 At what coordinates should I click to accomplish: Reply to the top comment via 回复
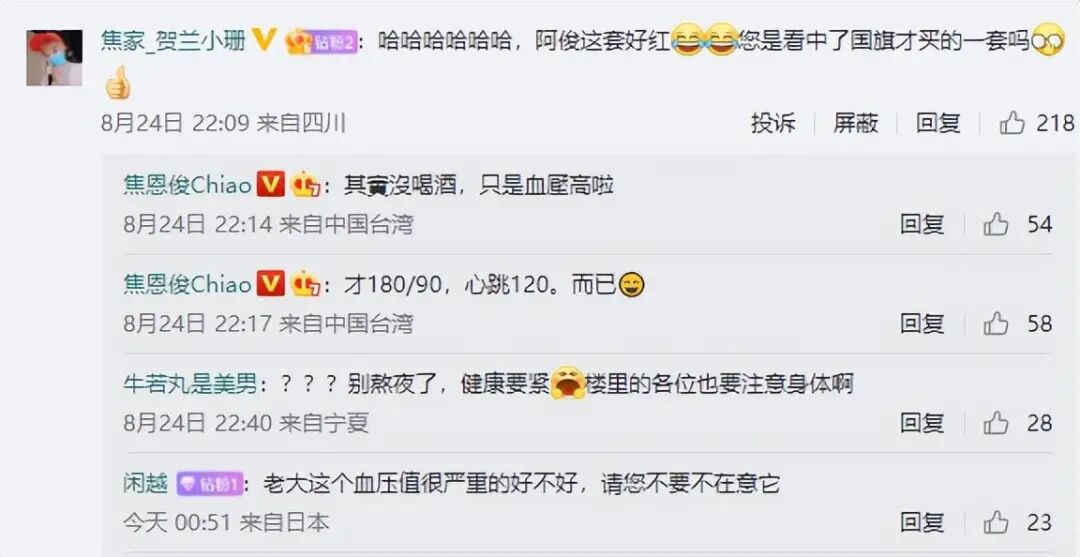pyautogui.click(x=938, y=123)
